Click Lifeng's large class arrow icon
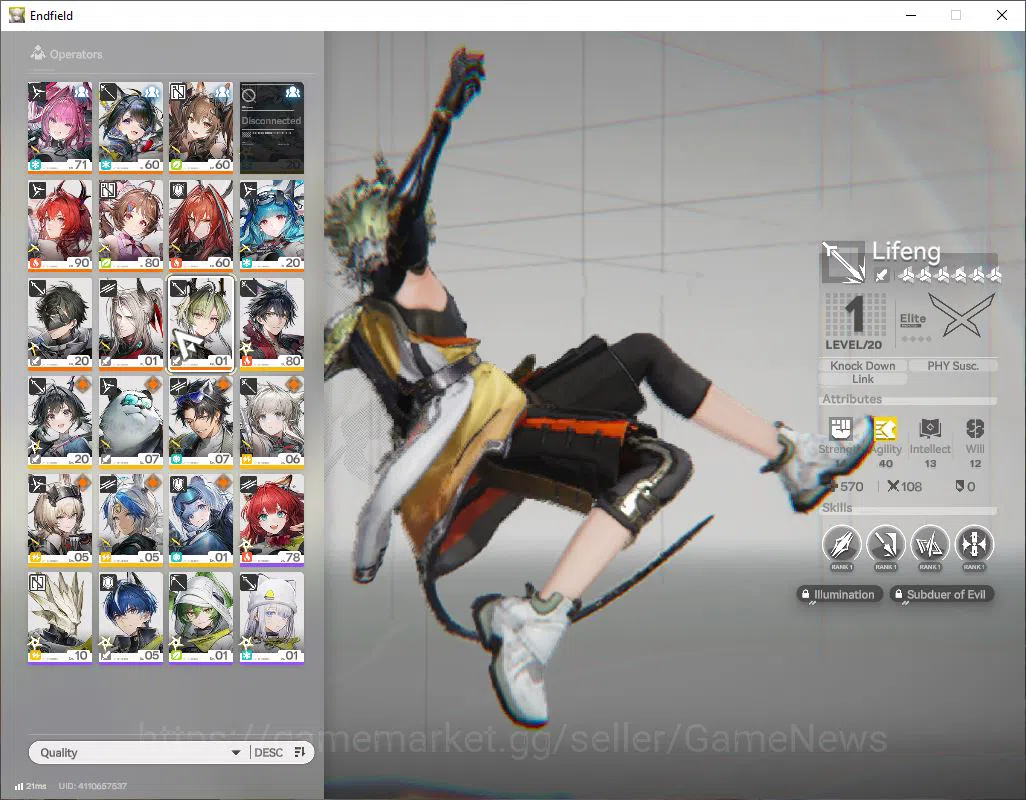This screenshot has width=1026, height=800. [843, 262]
